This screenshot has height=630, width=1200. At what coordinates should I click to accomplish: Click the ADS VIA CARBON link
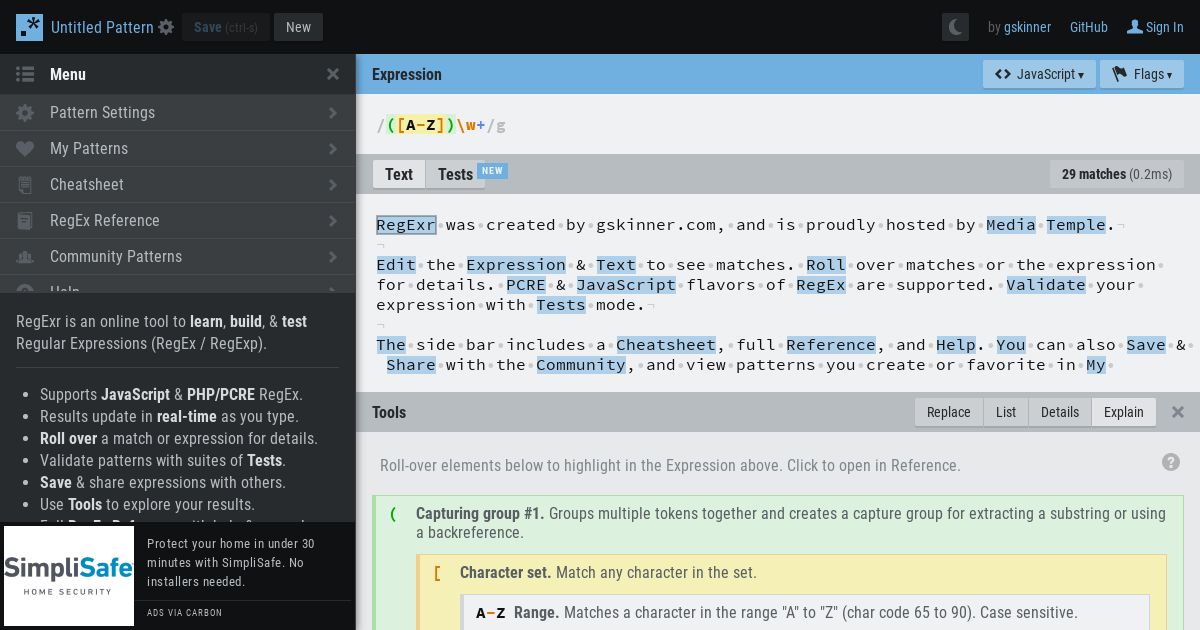click(185, 612)
